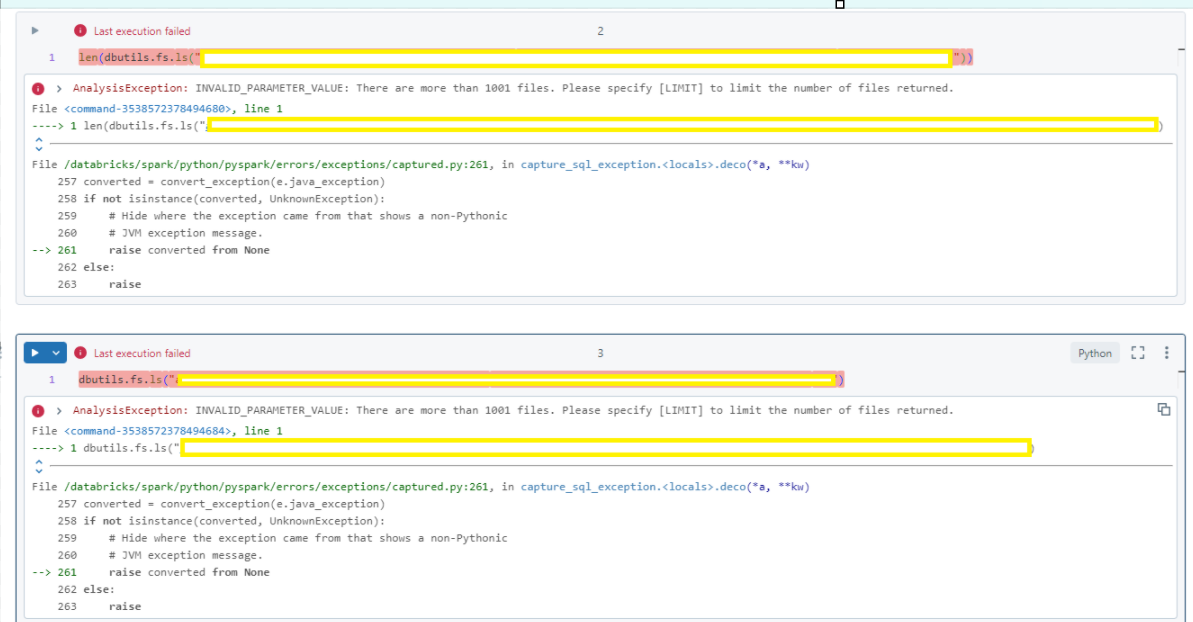The height and width of the screenshot is (622, 1193).
Task: Toggle traceback collapse arrows in cell 2 output
Action: pos(39,144)
